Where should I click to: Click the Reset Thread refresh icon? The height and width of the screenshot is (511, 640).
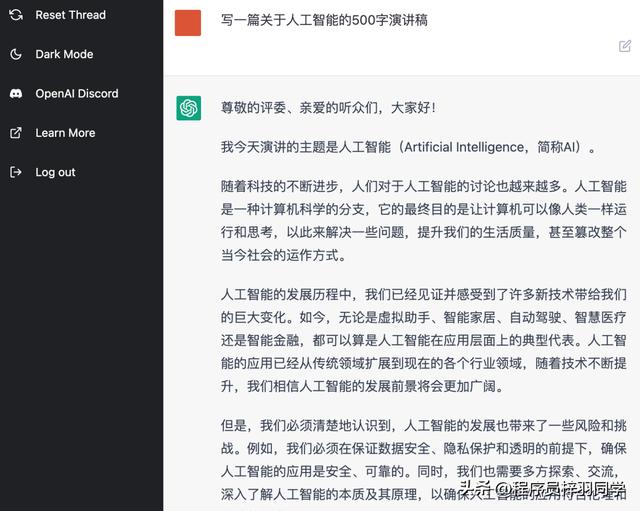coord(16,15)
